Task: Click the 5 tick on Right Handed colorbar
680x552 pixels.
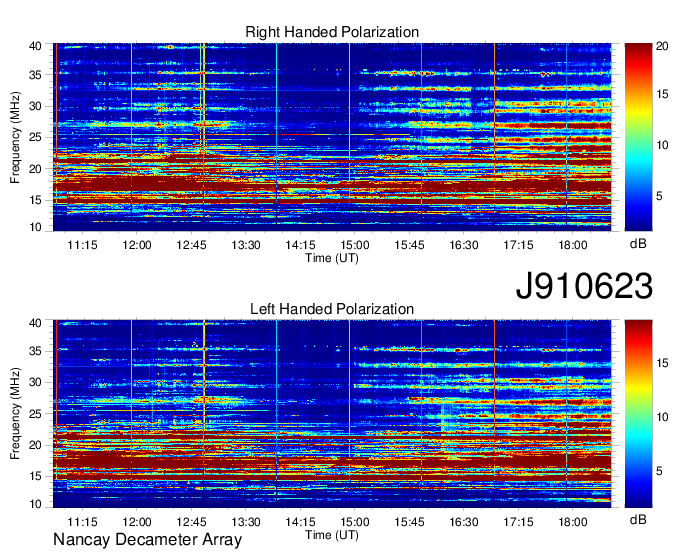Action: click(659, 196)
